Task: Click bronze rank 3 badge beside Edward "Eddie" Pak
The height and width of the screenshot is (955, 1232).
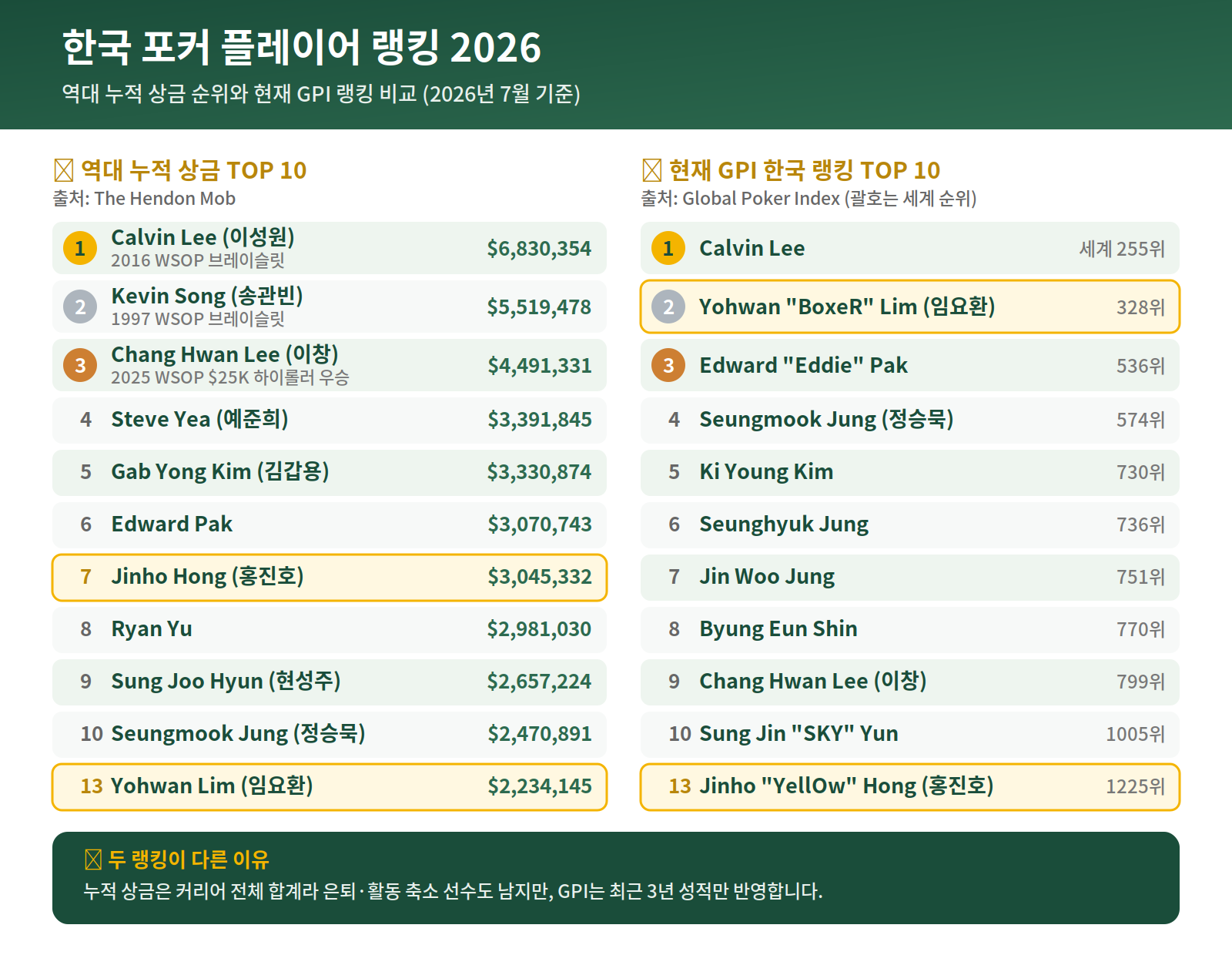Action: (668, 365)
